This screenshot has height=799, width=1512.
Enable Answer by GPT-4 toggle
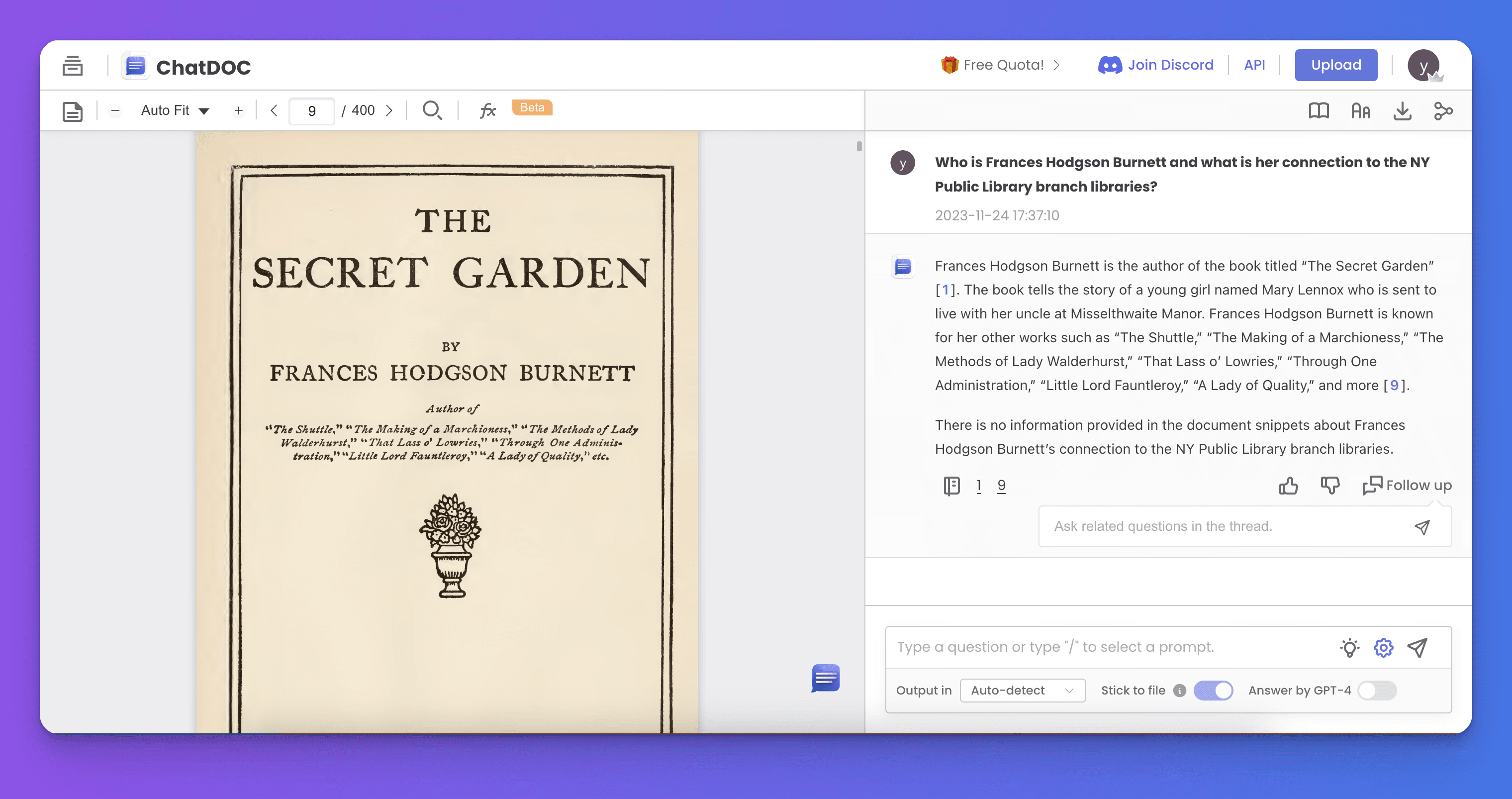(1377, 691)
